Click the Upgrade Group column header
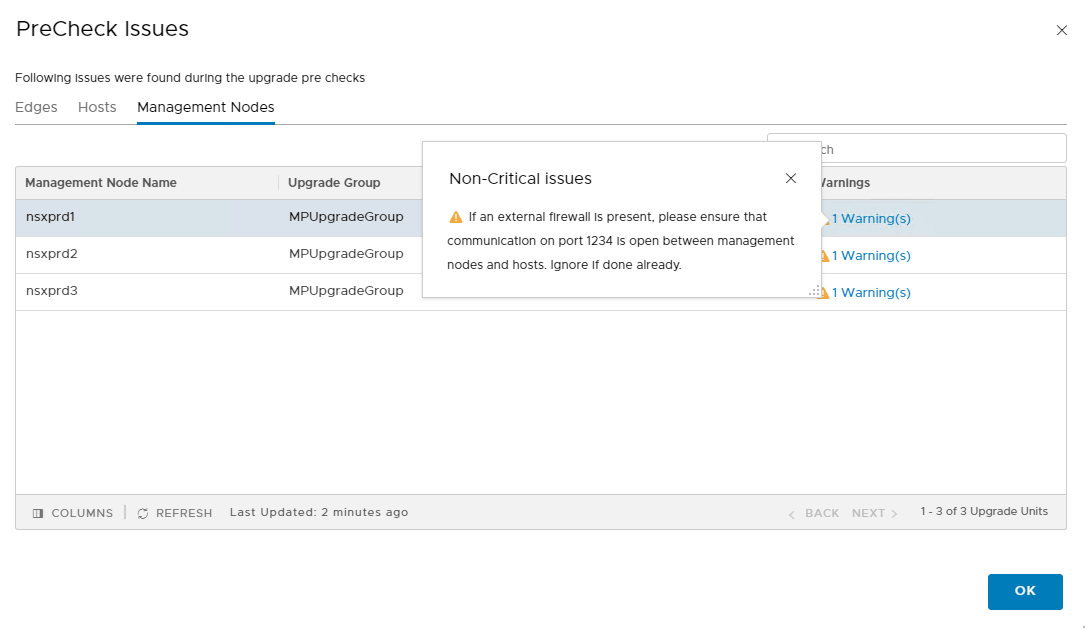The width and height of the screenshot is (1086, 628). pyautogui.click(x=334, y=183)
